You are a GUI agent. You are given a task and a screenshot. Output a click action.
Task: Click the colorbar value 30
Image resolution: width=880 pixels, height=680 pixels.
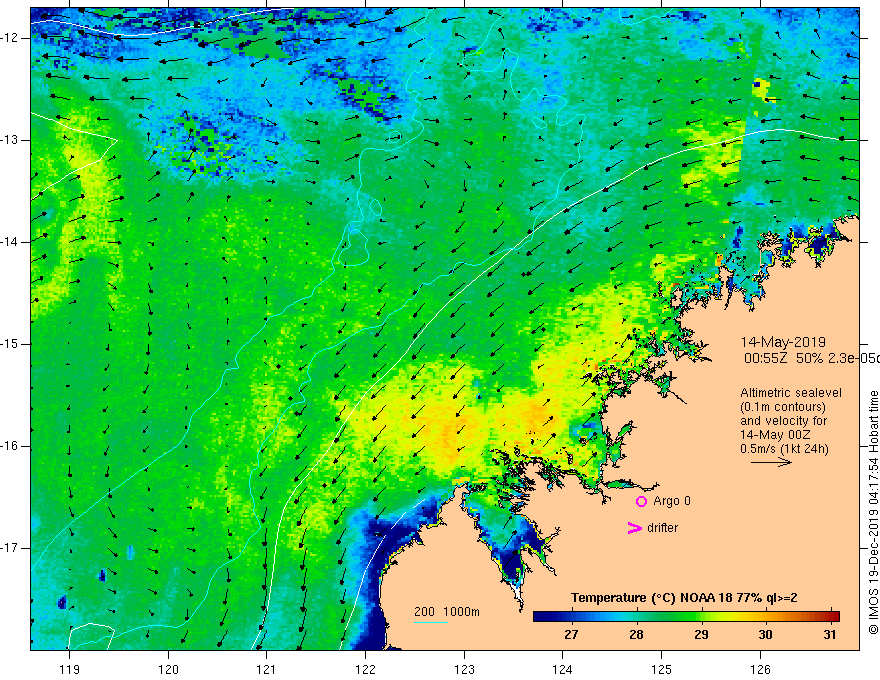coord(766,635)
